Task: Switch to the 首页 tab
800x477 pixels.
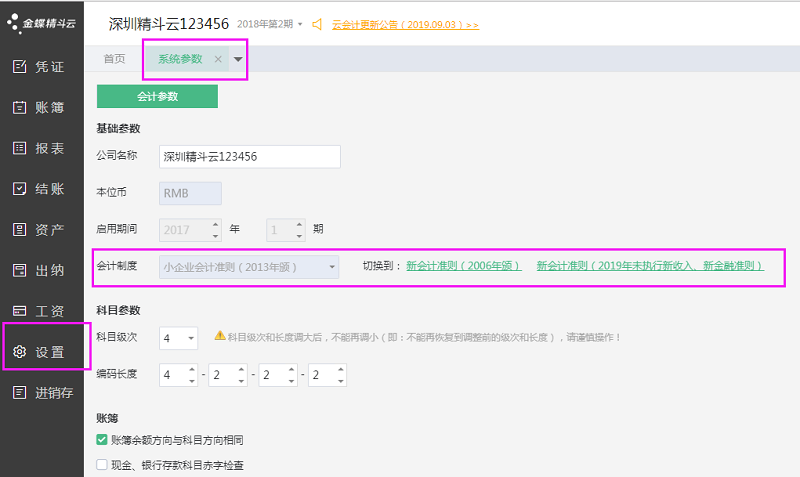Action: (x=114, y=59)
